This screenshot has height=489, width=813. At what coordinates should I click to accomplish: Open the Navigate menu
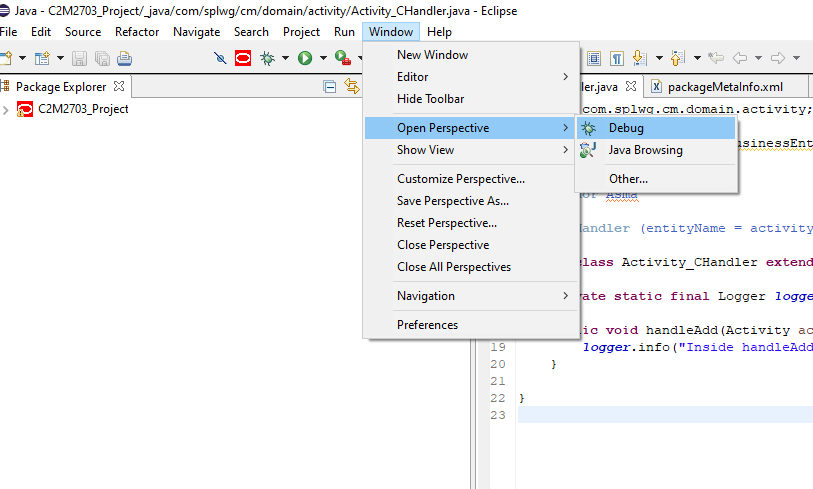(197, 32)
